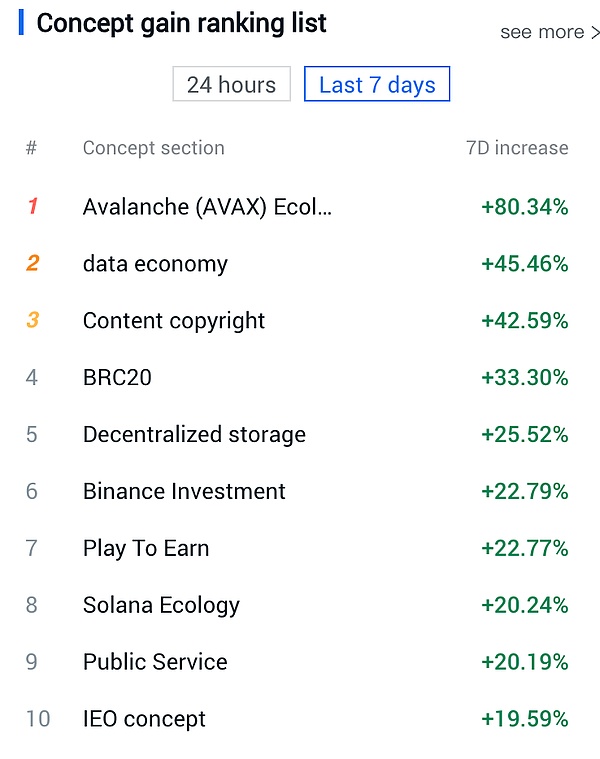Open Decentralized storage section
600x759 pixels.
pyautogui.click(x=194, y=435)
